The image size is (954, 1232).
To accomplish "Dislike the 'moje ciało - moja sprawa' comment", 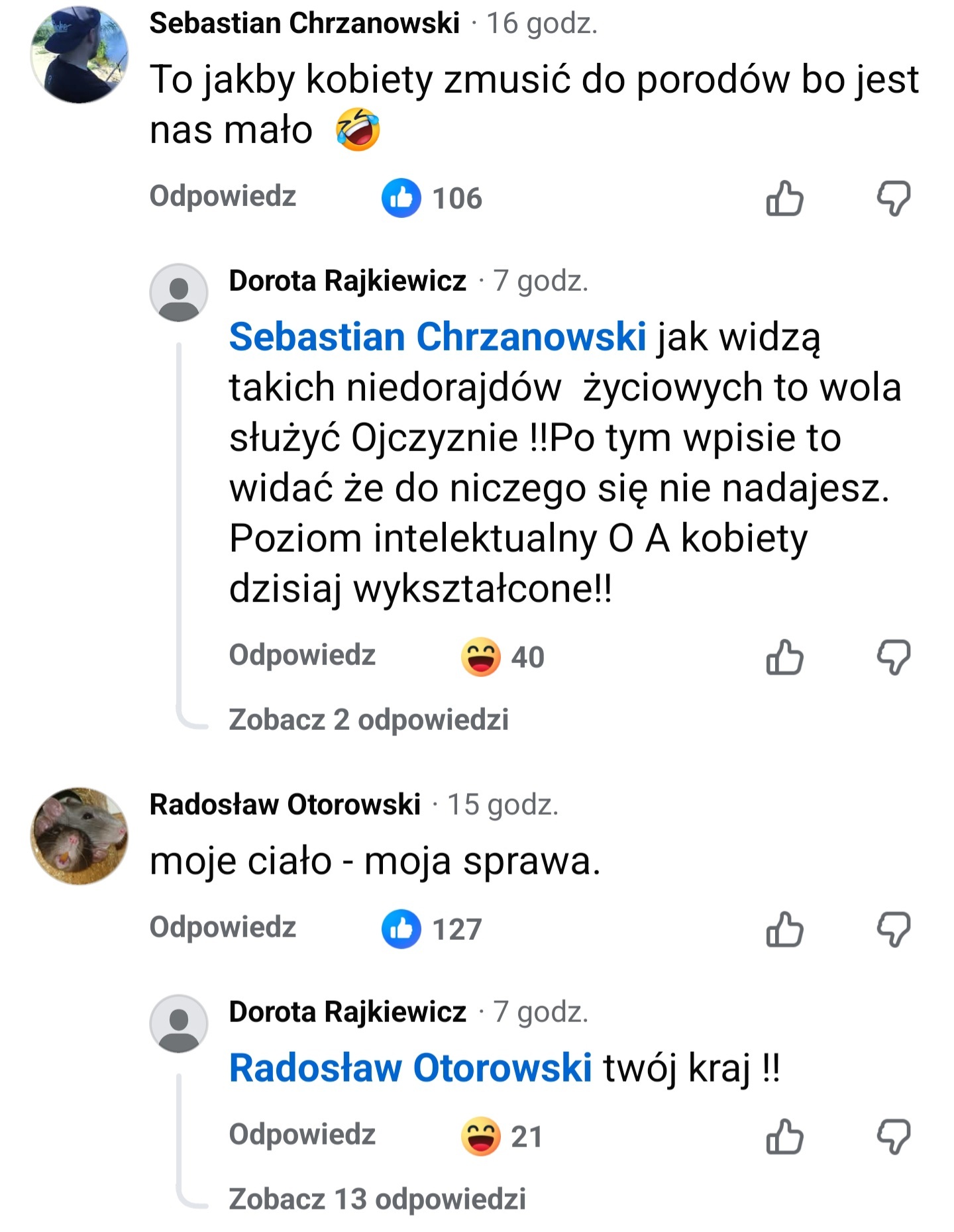I will point(894,929).
